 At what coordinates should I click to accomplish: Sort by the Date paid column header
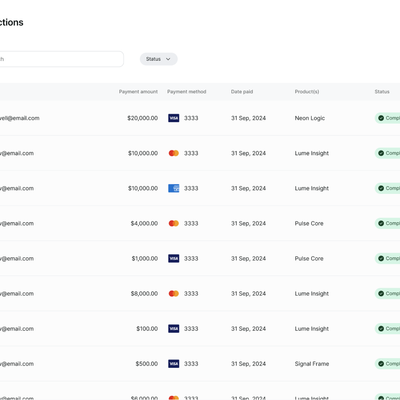[x=242, y=92]
